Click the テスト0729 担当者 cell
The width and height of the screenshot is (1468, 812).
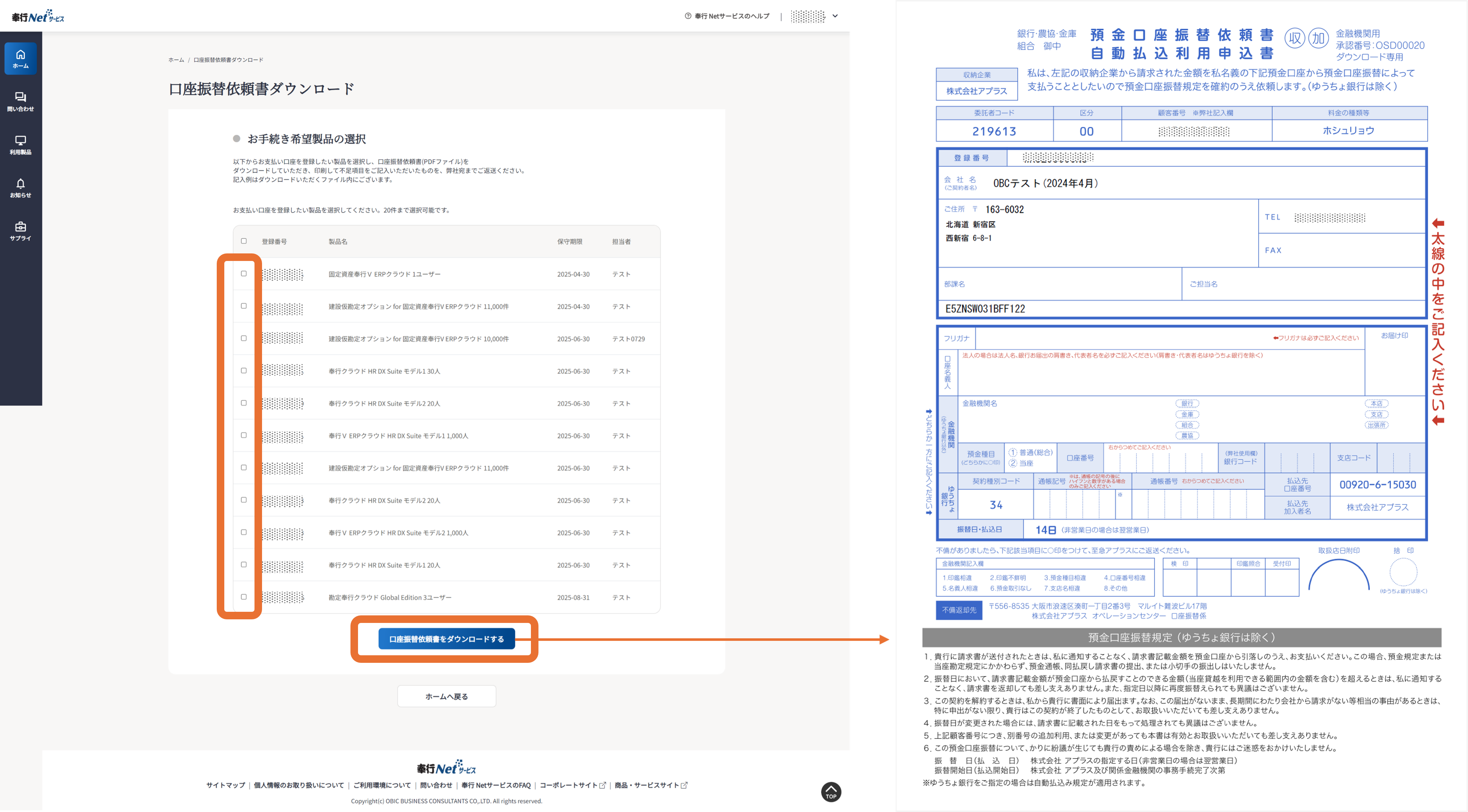[x=629, y=339]
